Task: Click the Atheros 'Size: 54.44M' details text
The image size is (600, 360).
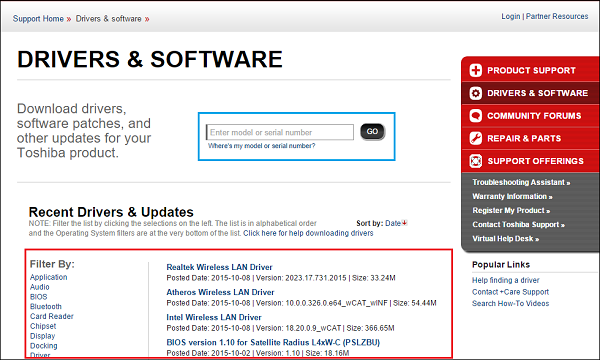Action: tap(415, 303)
